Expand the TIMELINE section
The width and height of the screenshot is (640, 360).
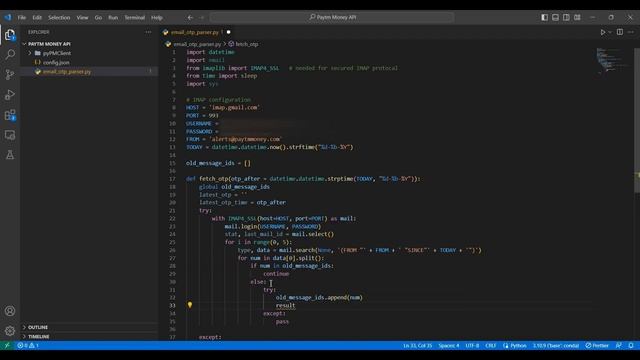click(x=38, y=337)
